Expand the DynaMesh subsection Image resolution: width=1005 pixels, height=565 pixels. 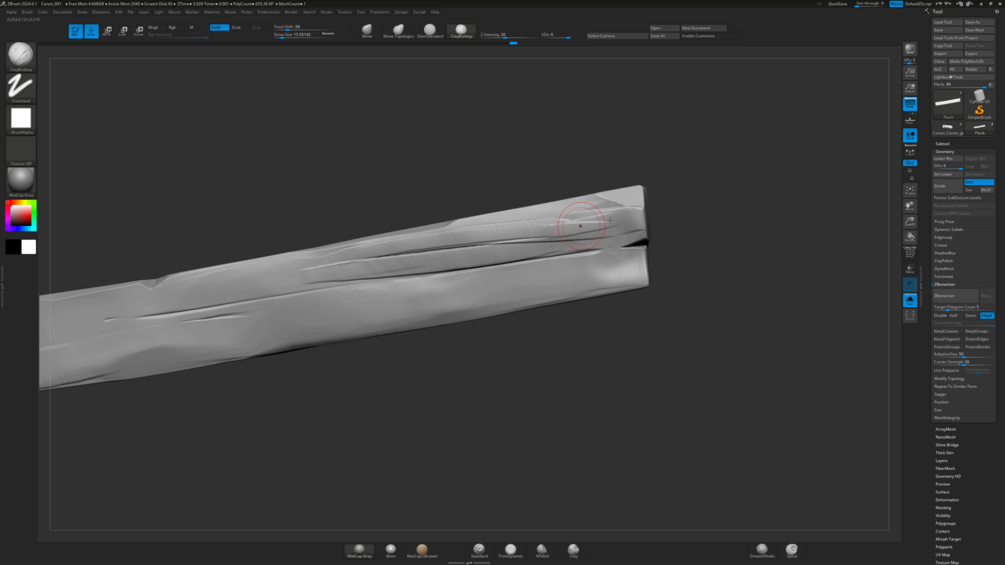944,268
